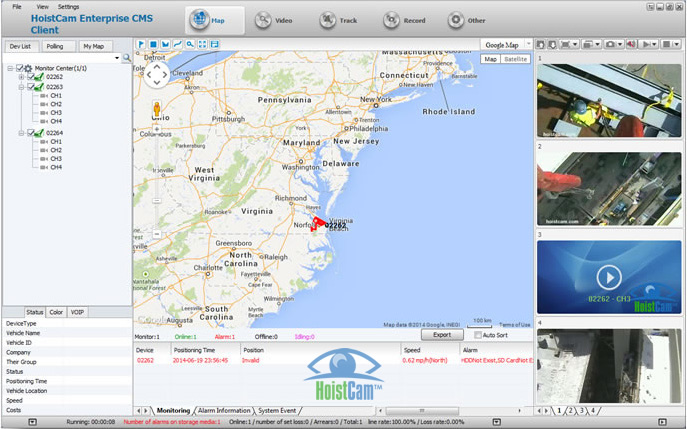This screenshot has width=687, height=429.
Task: Click the video split layout icon
Action: pyautogui.click(x=588, y=44)
